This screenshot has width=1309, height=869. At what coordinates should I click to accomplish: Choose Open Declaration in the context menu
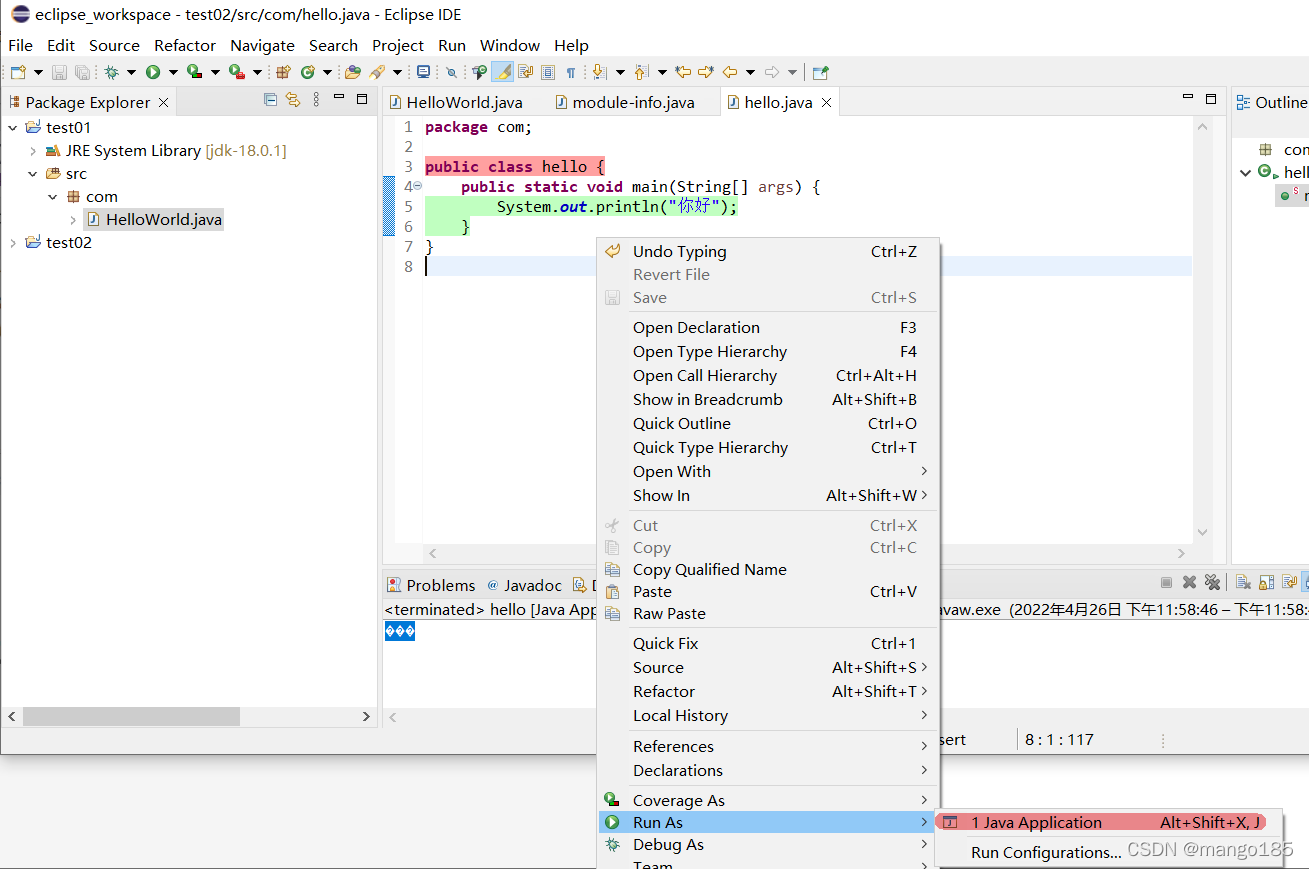pos(767,327)
